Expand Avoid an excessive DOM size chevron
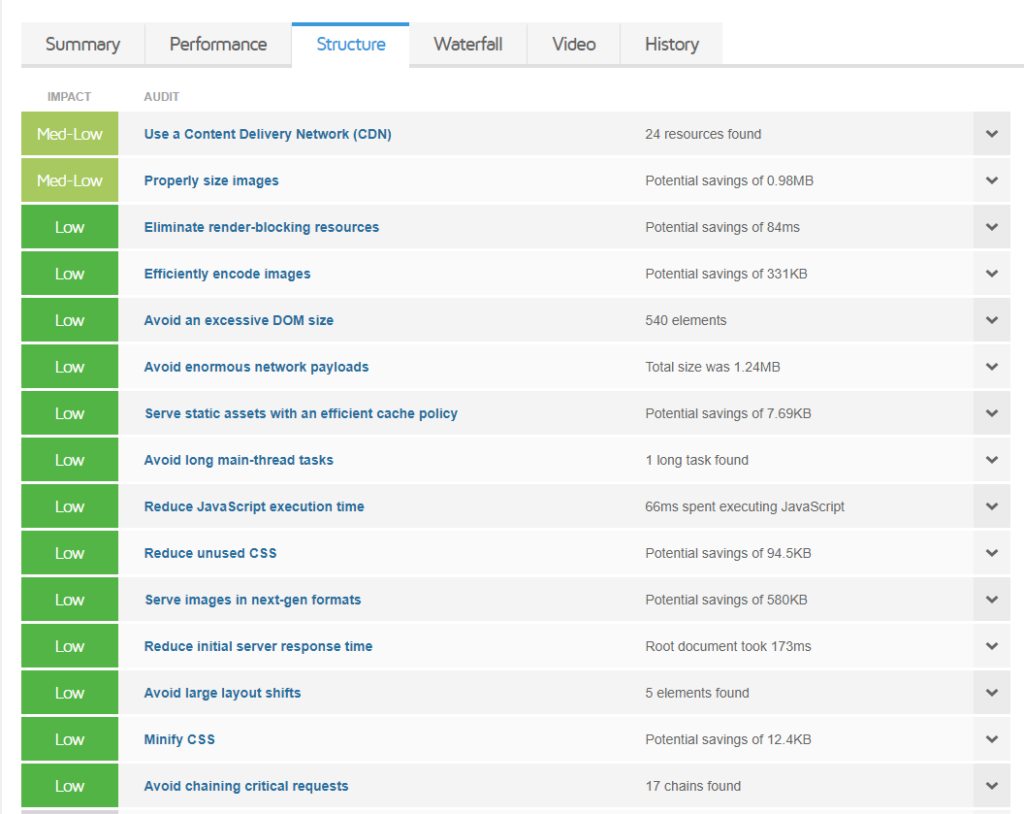This screenshot has width=1024, height=814. 991,320
